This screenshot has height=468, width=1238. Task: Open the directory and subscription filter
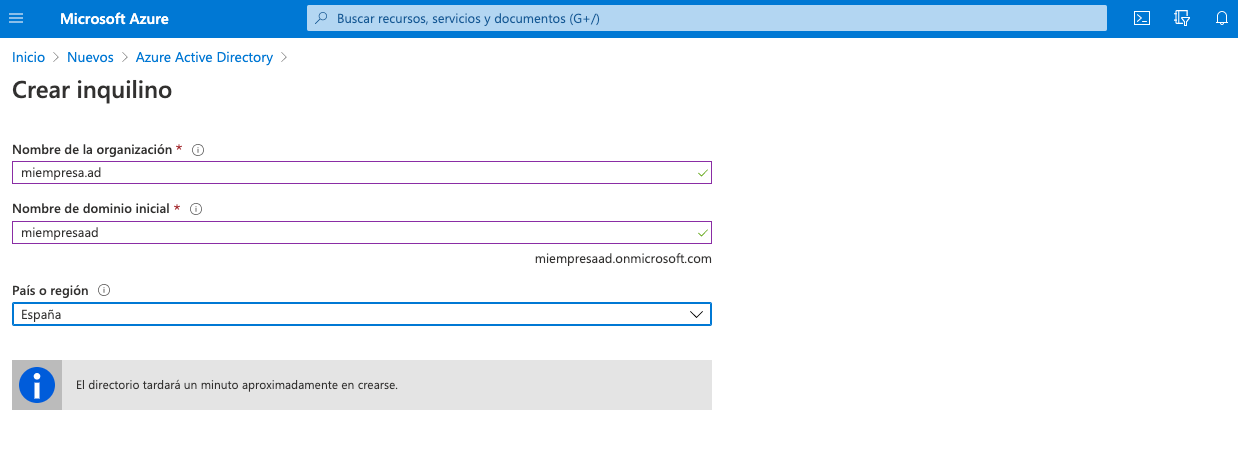tap(1182, 18)
